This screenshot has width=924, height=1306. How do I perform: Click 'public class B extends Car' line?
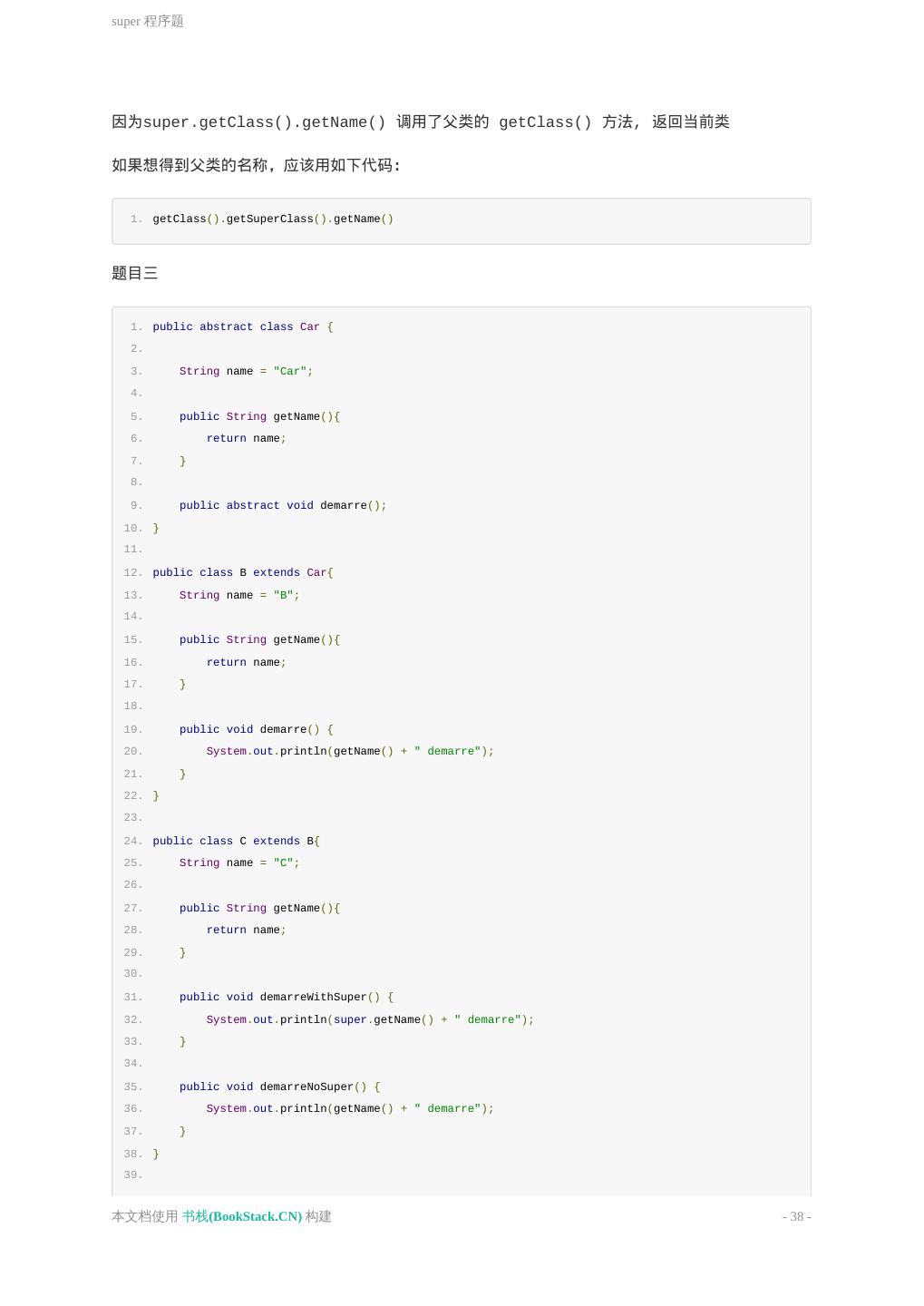pyautogui.click(x=242, y=572)
